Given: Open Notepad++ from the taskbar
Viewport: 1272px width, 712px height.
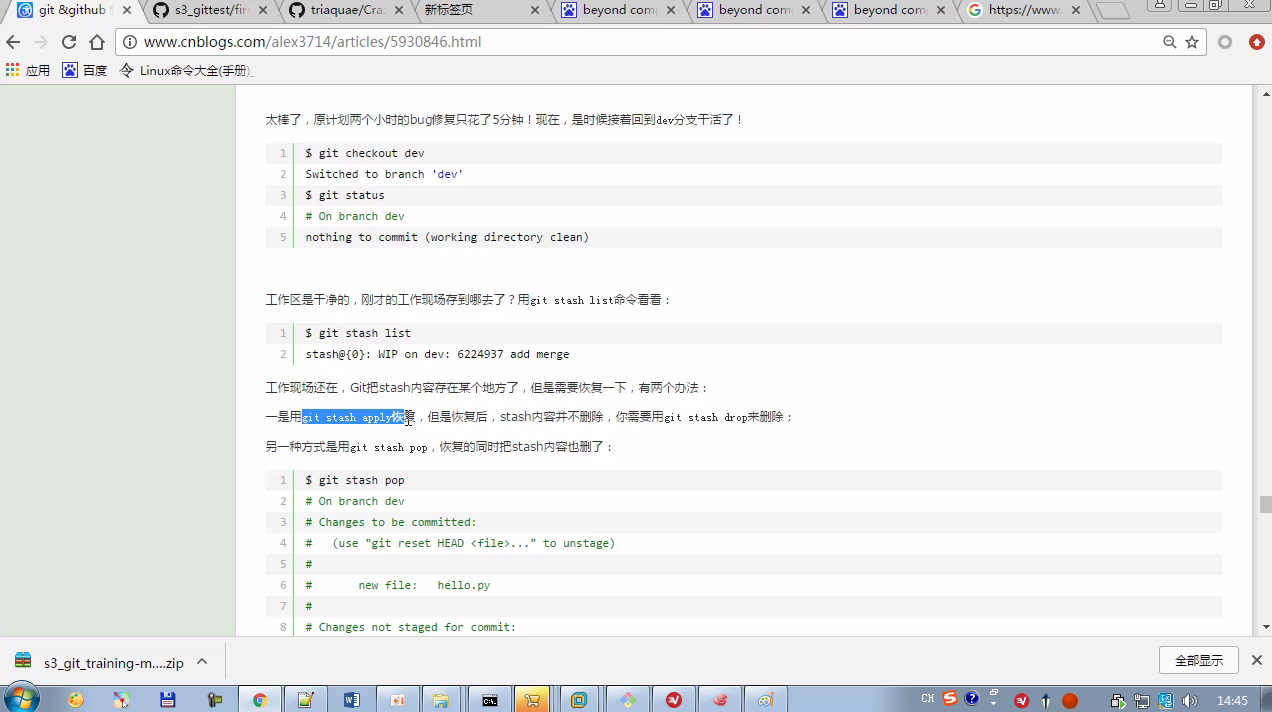Looking at the screenshot, I should click(305, 700).
